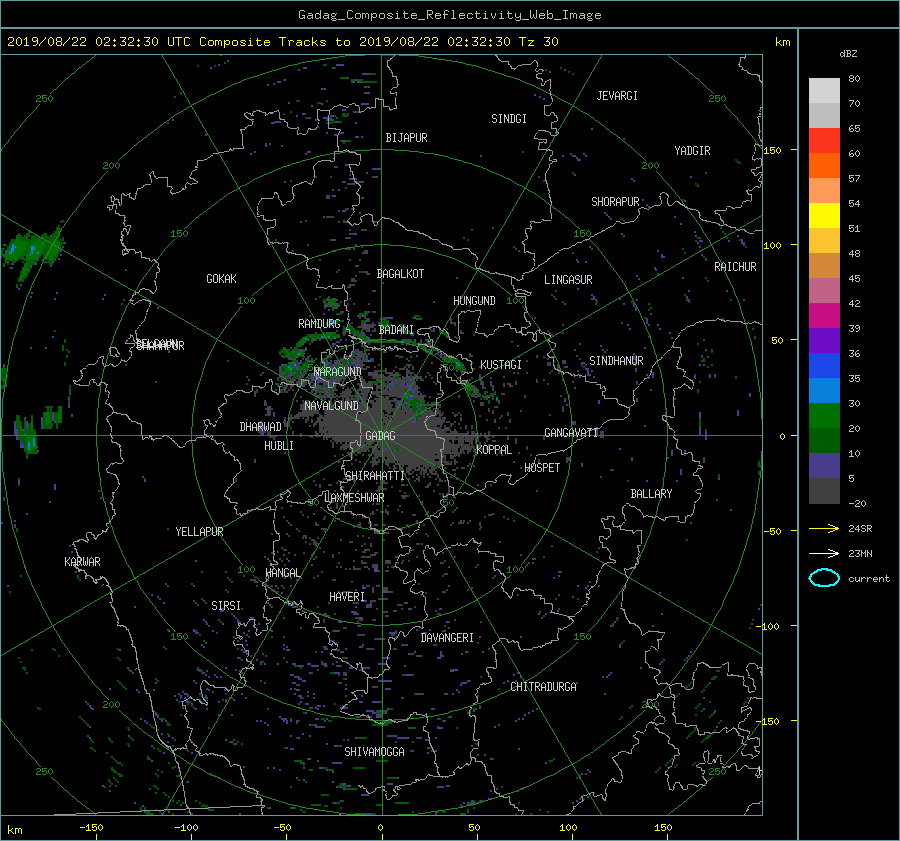
Task: Click the BALLARY city label
Action: coord(651,494)
